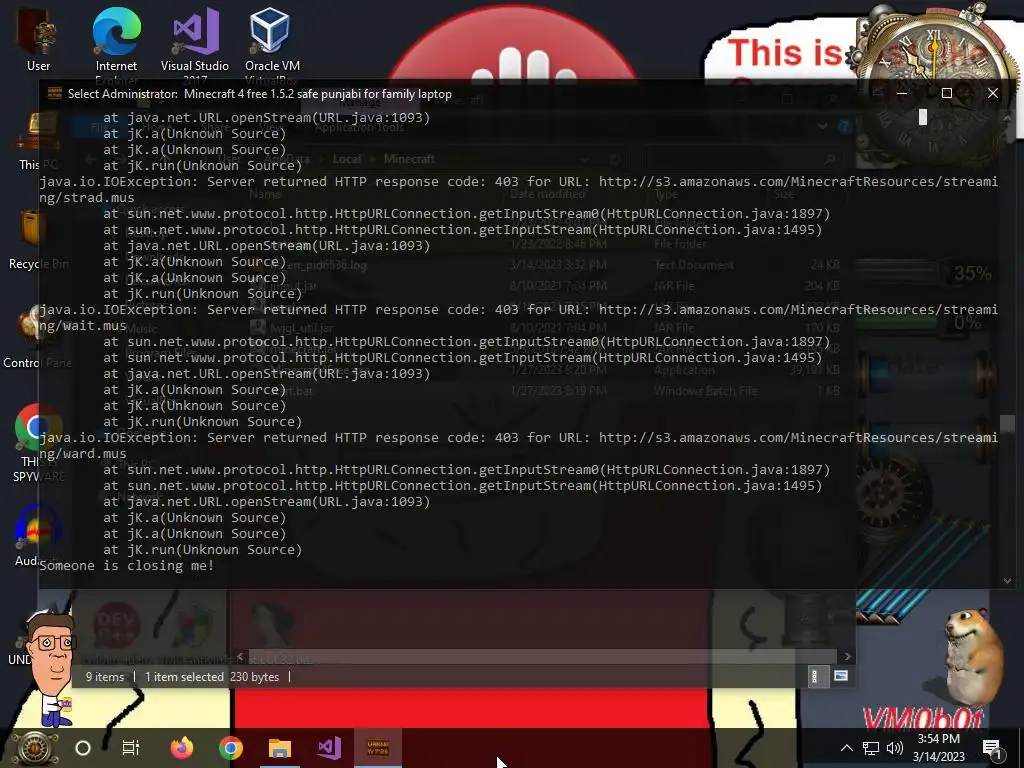Launch Google Chrome from the taskbar
Image resolution: width=1024 pixels, height=768 pixels.
(x=231, y=748)
